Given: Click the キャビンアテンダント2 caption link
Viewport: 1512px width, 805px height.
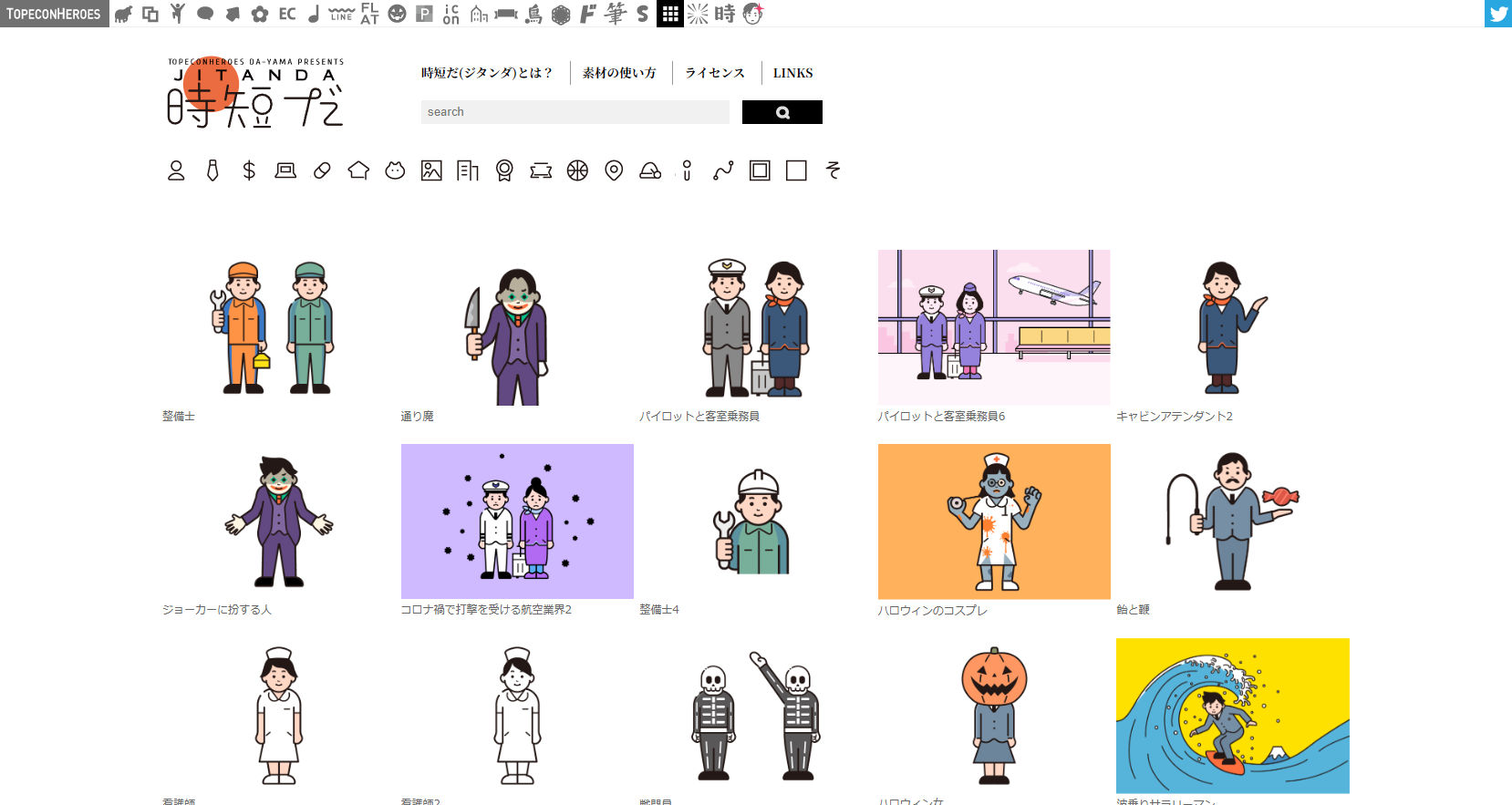Looking at the screenshot, I should [x=1175, y=416].
